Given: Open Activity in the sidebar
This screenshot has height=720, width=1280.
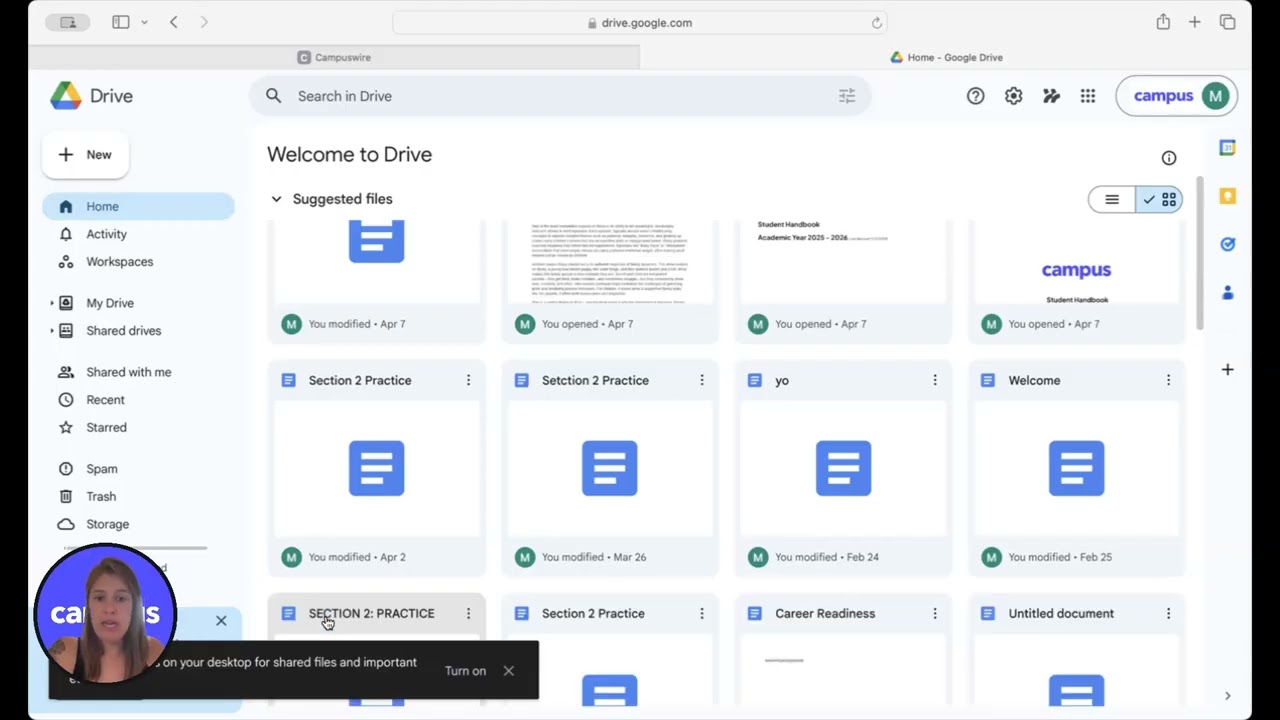Looking at the screenshot, I should point(138,234).
